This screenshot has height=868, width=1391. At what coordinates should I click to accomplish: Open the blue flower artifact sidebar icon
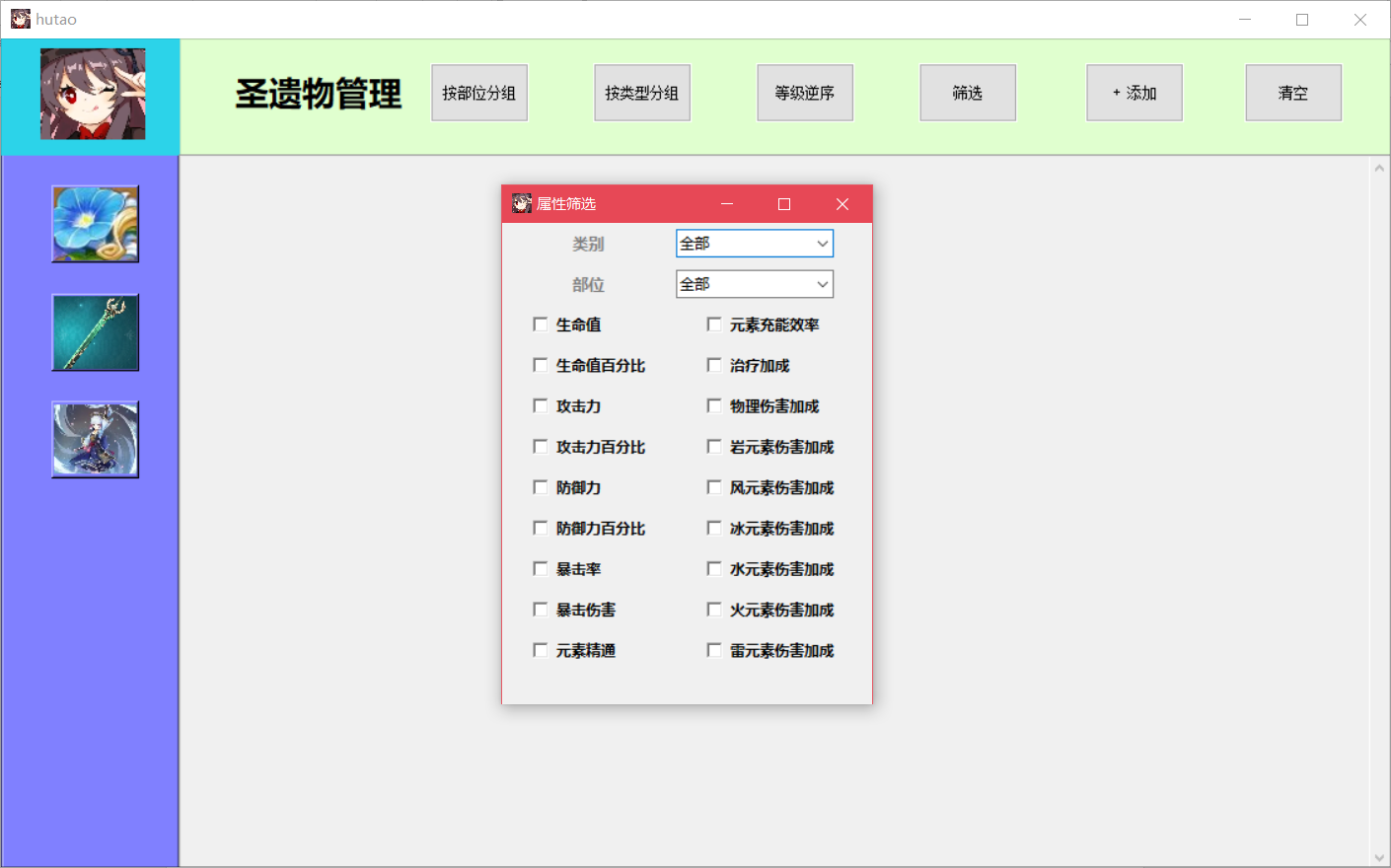click(x=96, y=224)
